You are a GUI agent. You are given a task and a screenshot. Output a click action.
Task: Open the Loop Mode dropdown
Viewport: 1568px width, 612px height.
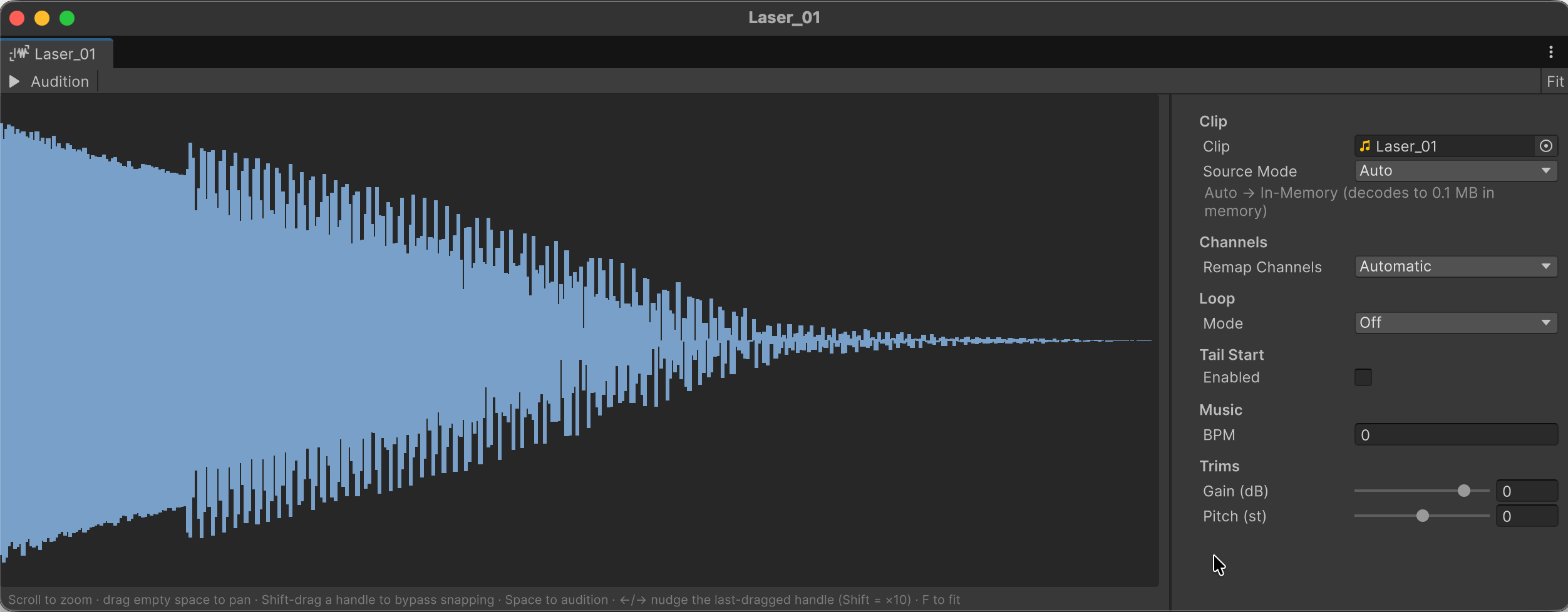point(1455,323)
